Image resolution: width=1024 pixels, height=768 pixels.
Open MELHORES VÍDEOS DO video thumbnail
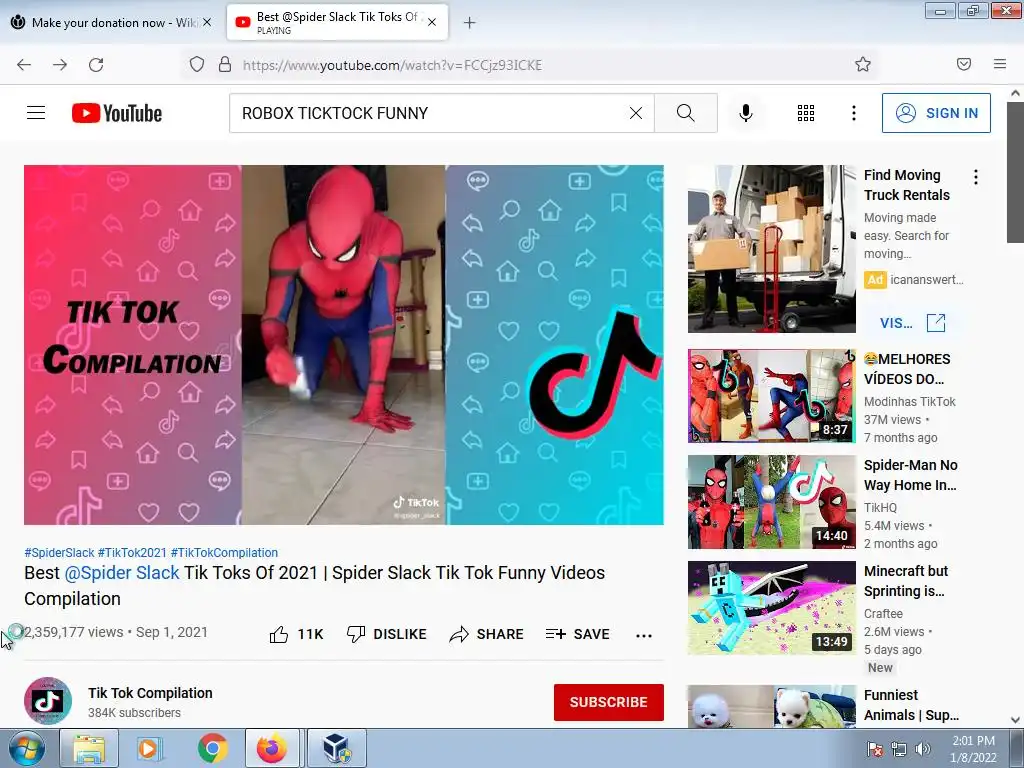pos(771,396)
